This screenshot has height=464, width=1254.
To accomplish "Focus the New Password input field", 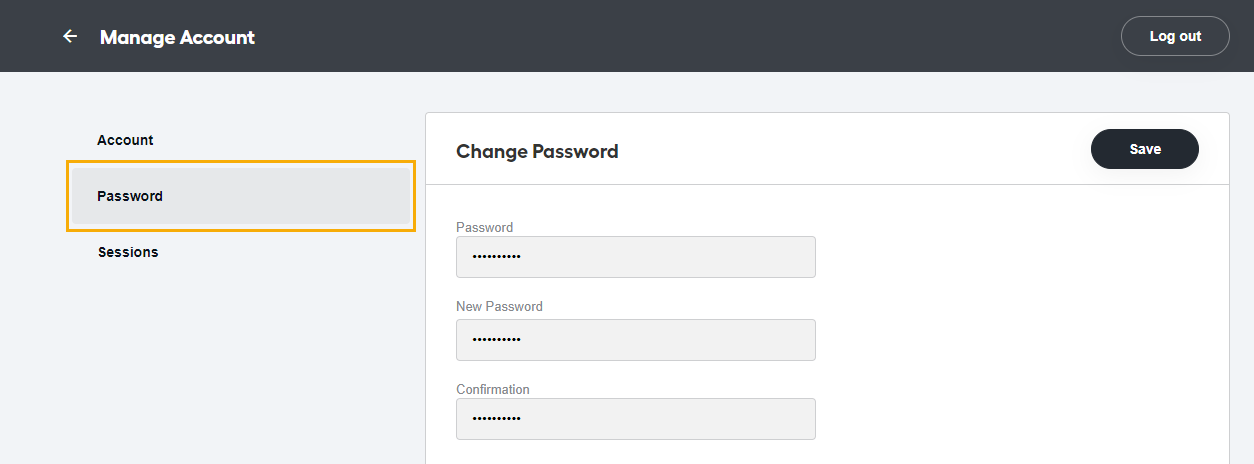I will 636,340.
